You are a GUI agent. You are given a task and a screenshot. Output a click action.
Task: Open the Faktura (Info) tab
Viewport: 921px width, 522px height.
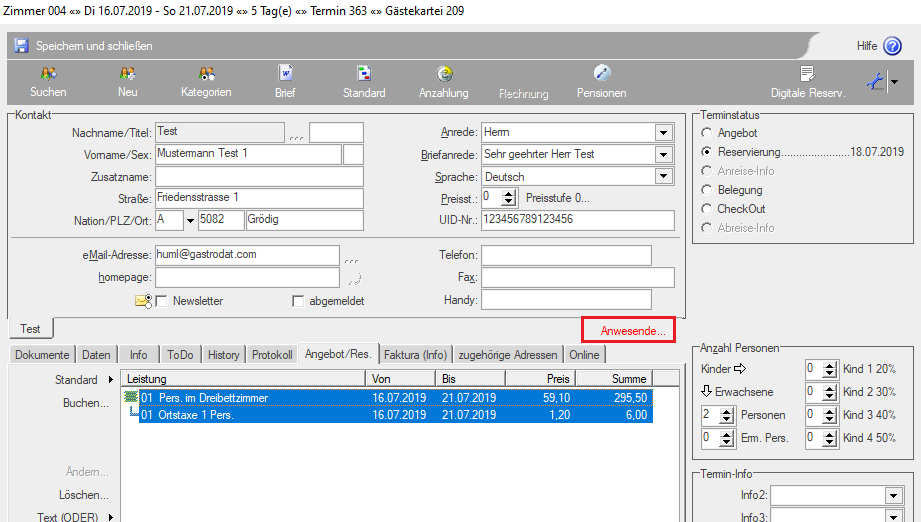pos(416,355)
